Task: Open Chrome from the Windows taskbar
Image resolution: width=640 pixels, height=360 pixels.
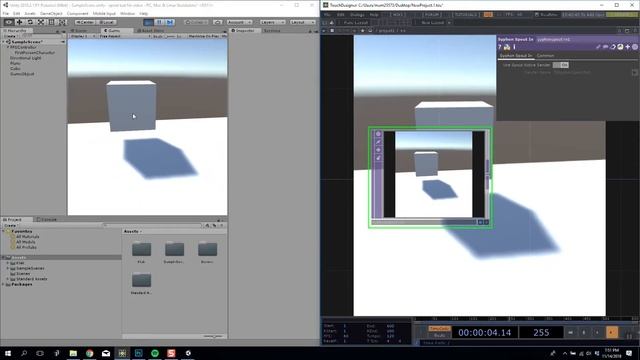Action: click(89, 353)
